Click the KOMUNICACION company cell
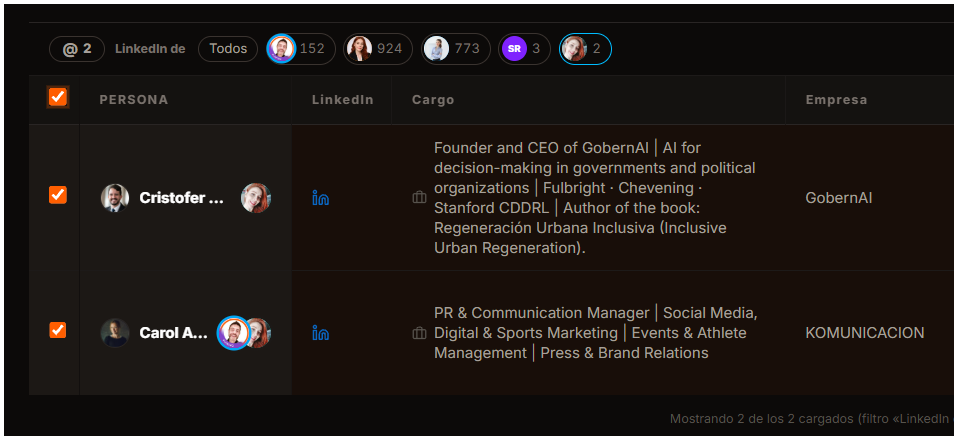The height and width of the screenshot is (440, 958). (x=865, y=333)
